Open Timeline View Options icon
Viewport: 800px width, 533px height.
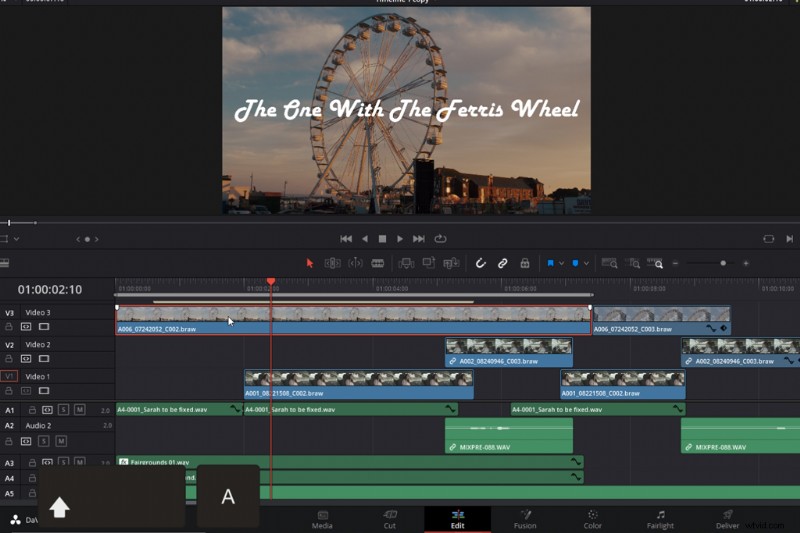(5, 263)
